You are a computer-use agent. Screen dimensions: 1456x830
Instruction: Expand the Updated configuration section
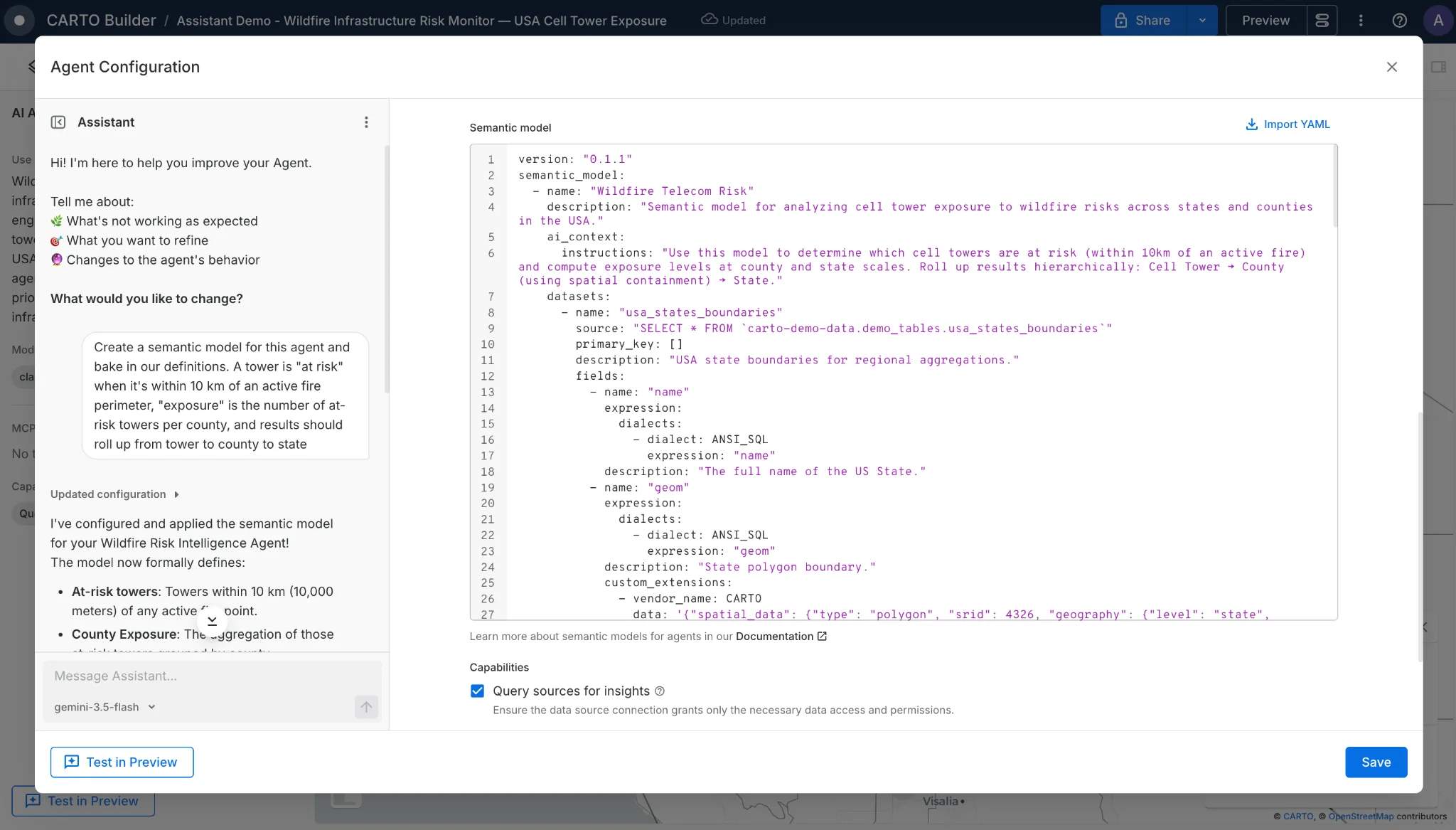(114, 494)
